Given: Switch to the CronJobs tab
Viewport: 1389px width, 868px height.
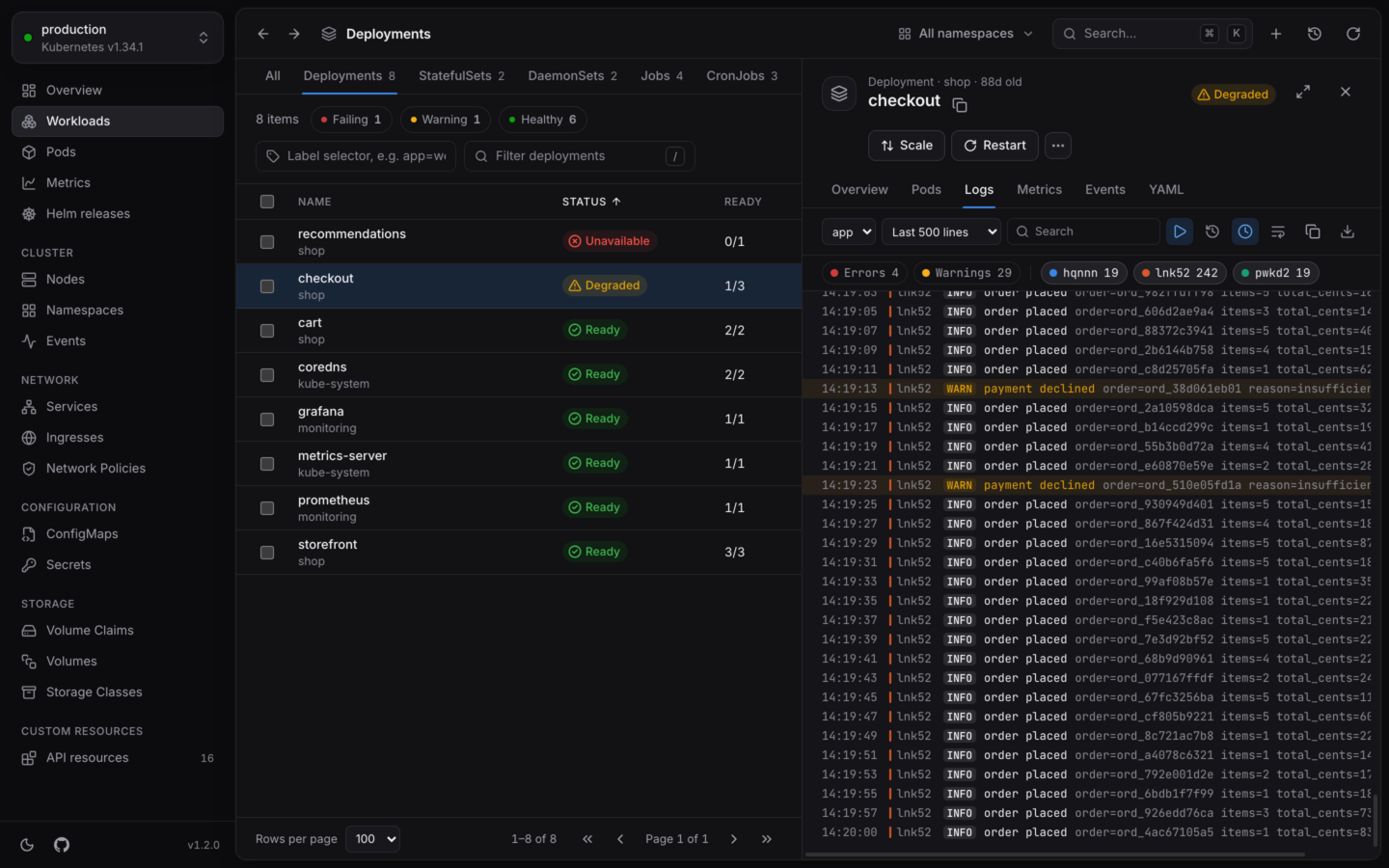Looking at the screenshot, I should pyautogui.click(x=742, y=76).
